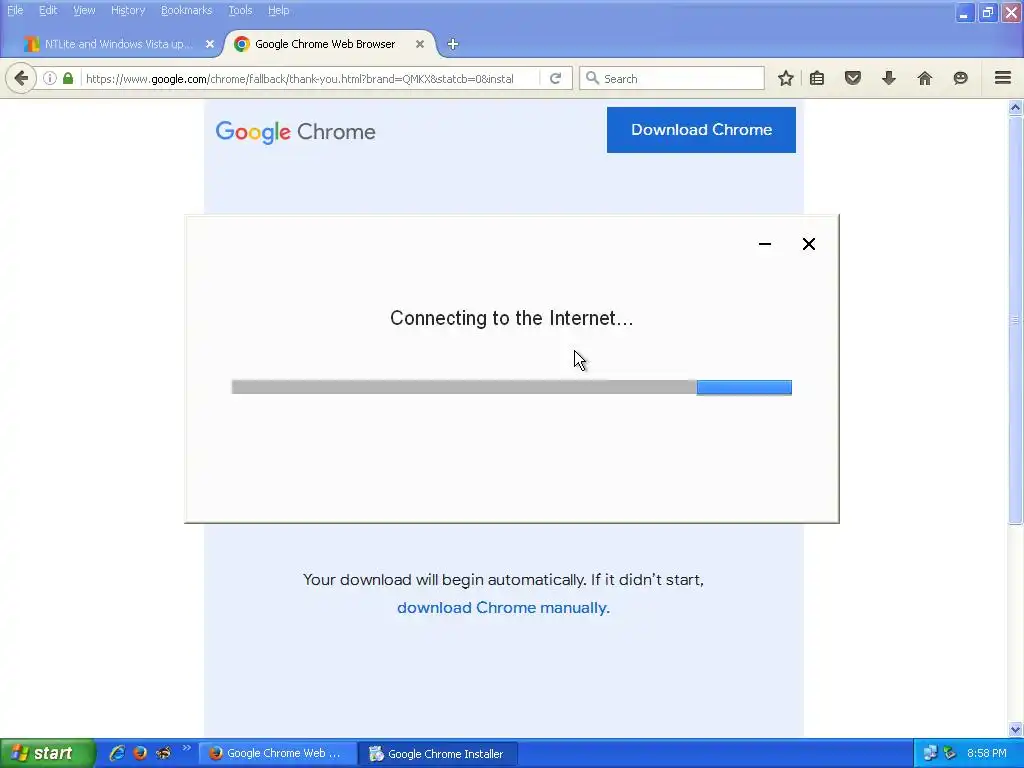Image resolution: width=1024 pixels, height=768 pixels.
Task: Open the Firefox hamburger menu
Action: [1003, 78]
